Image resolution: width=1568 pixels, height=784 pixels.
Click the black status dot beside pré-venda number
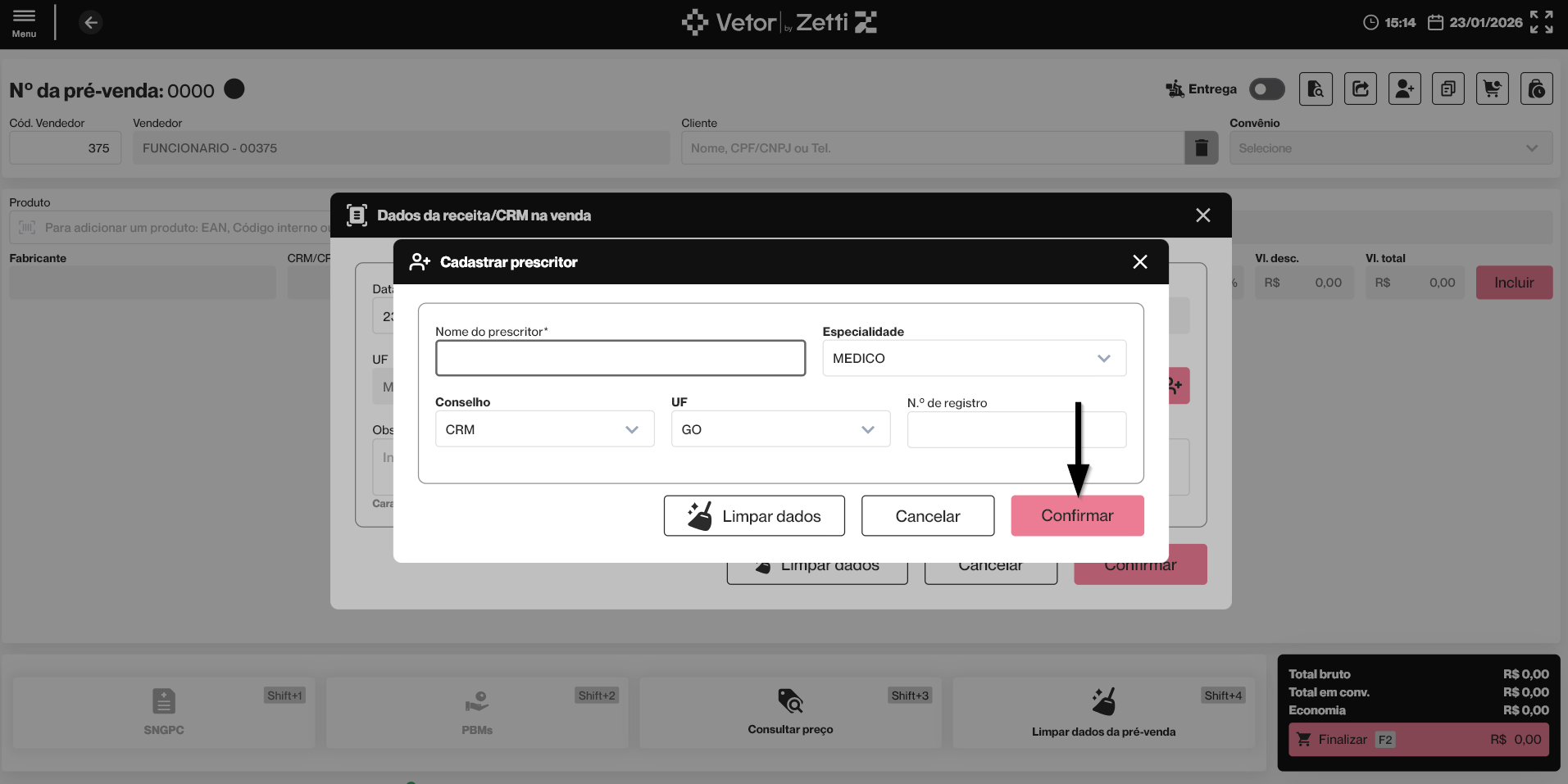pyautogui.click(x=234, y=88)
